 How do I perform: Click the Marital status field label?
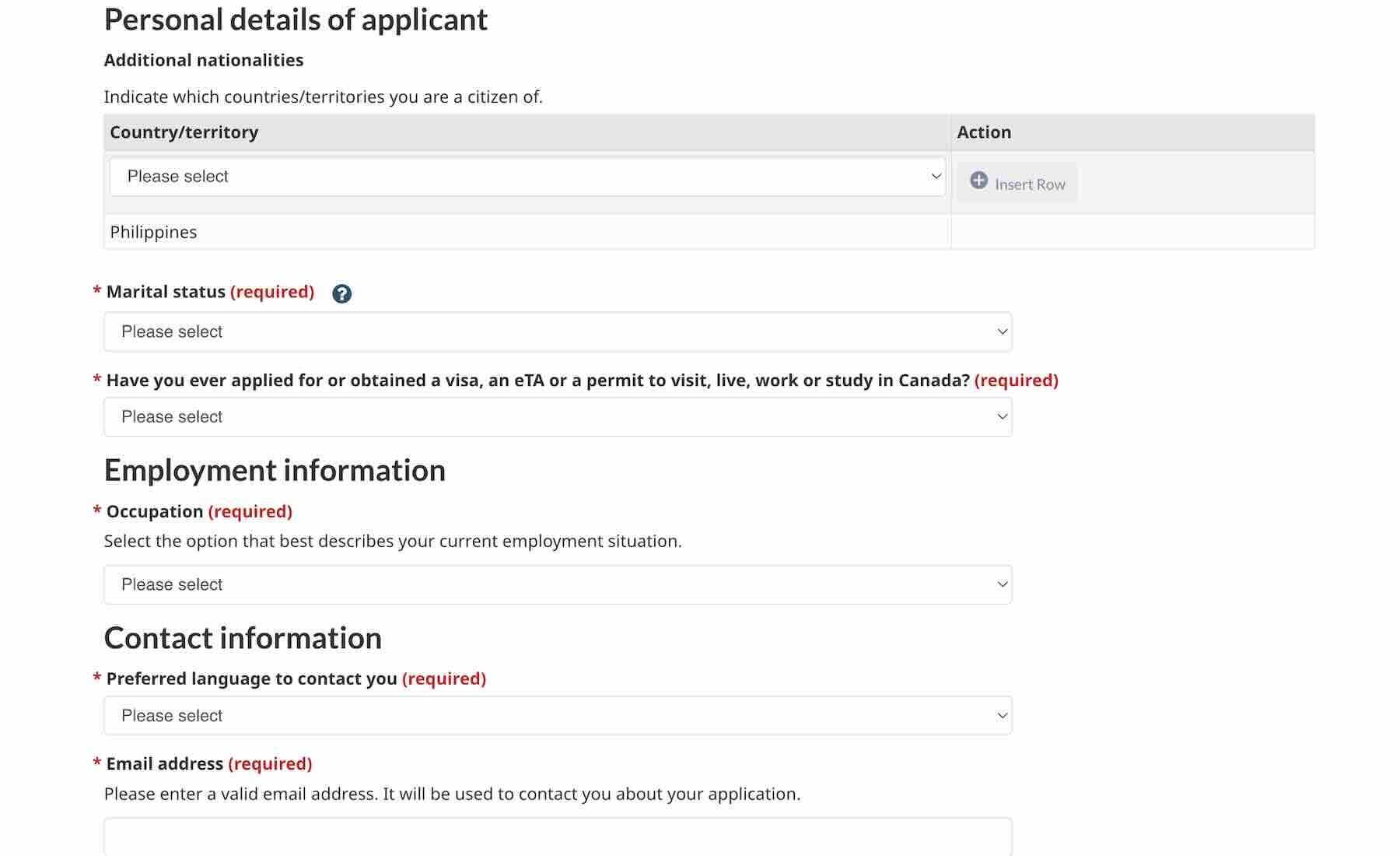point(166,292)
